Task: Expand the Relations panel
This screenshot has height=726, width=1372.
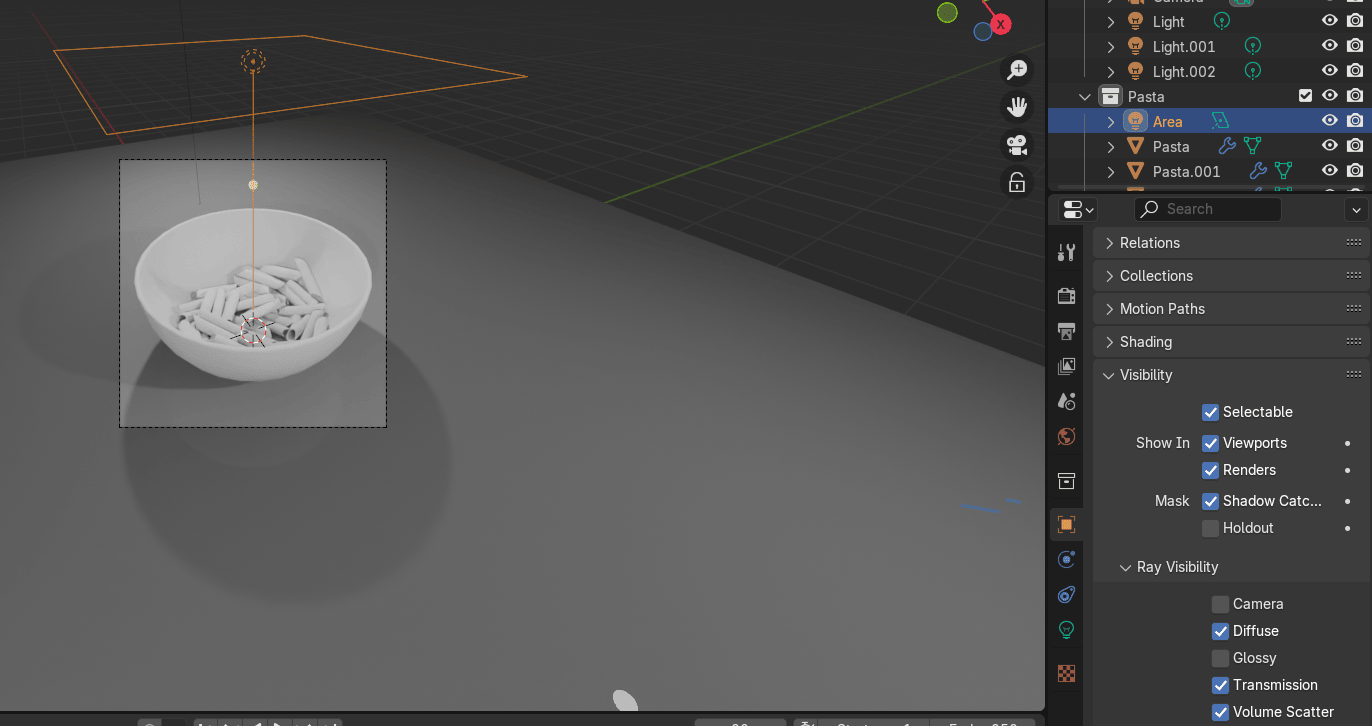Action: [x=1149, y=243]
